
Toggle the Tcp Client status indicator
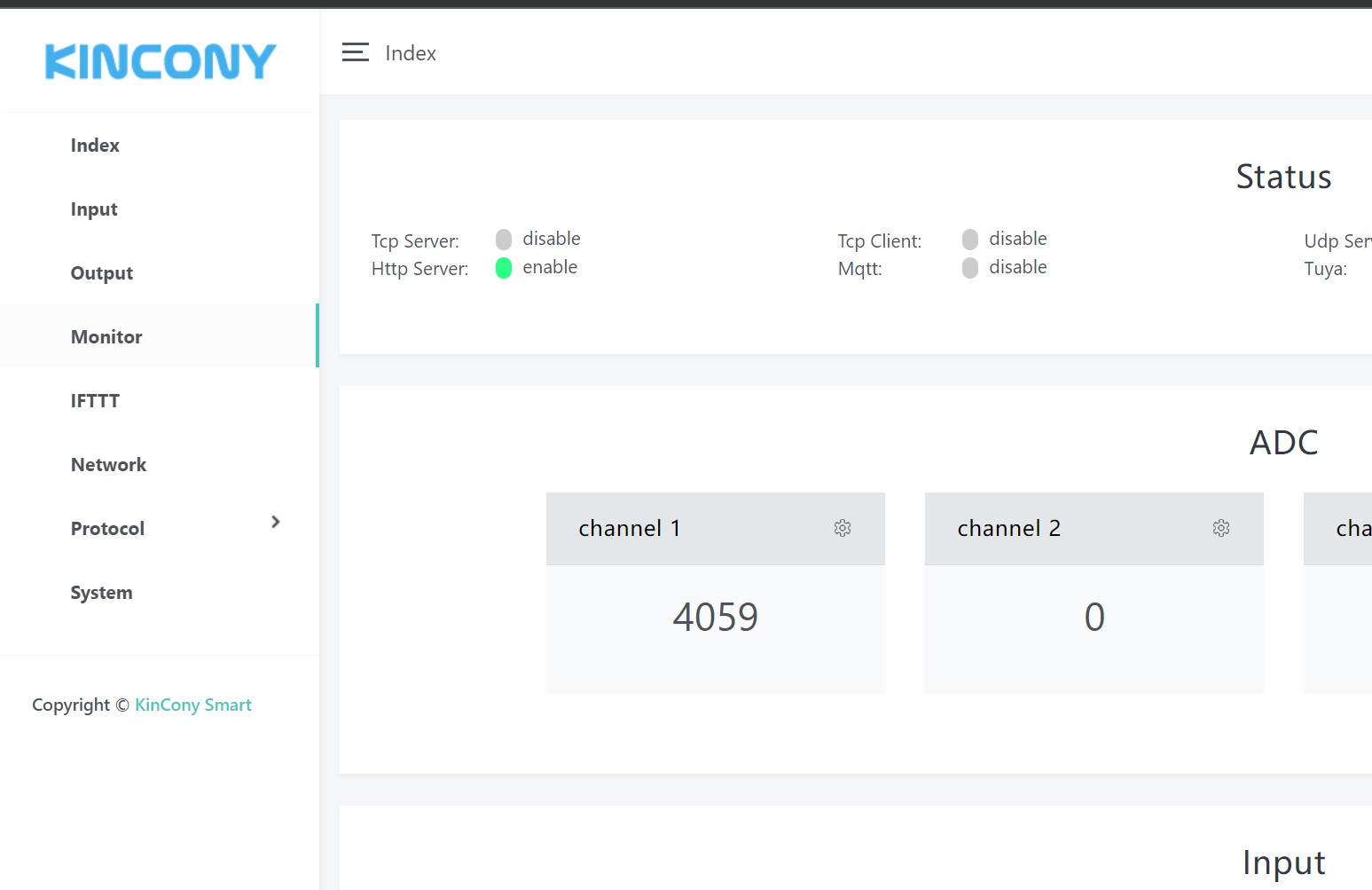pos(970,240)
